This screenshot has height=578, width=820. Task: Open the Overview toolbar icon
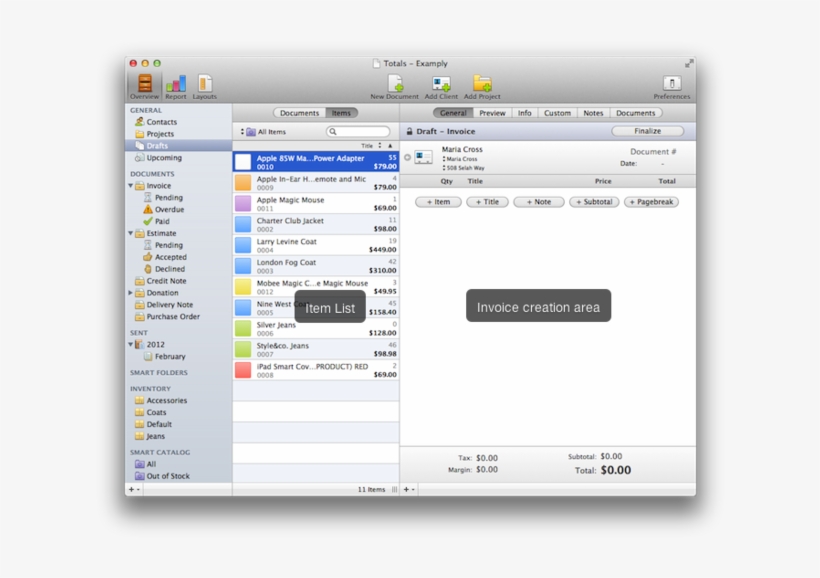pyautogui.click(x=144, y=83)
